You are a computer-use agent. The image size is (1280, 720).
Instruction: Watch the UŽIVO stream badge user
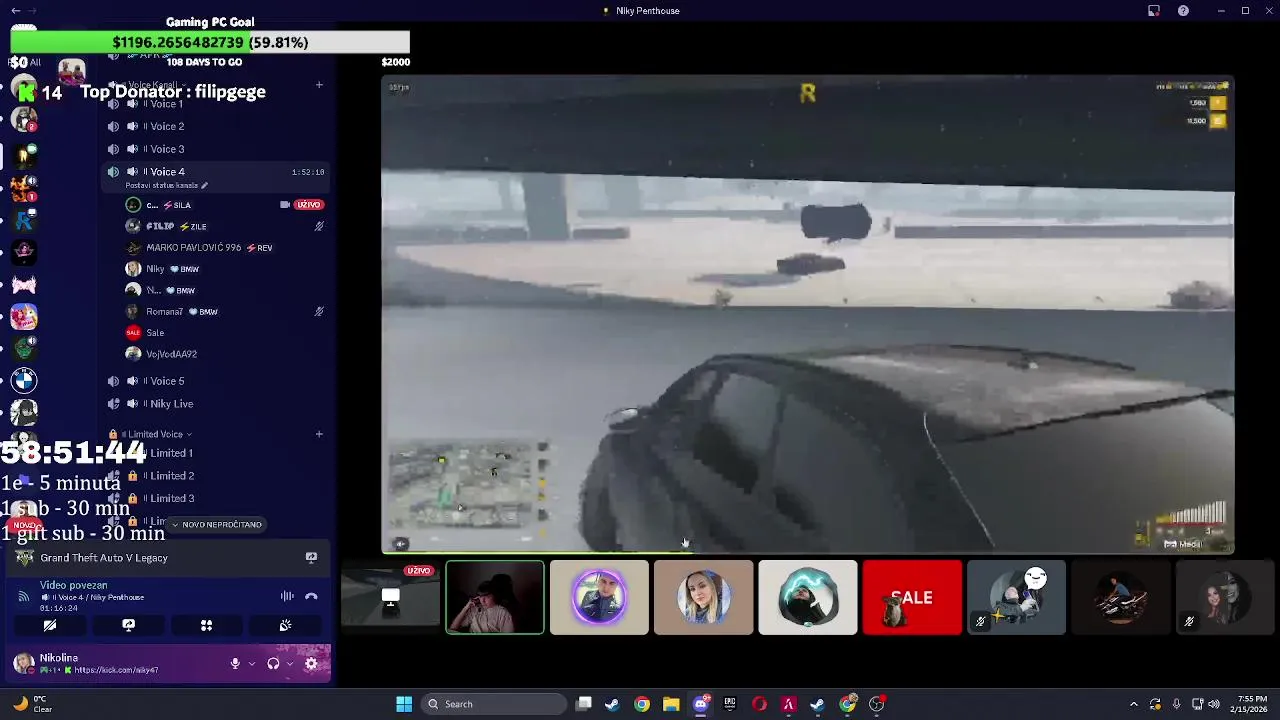pos(308,205)
